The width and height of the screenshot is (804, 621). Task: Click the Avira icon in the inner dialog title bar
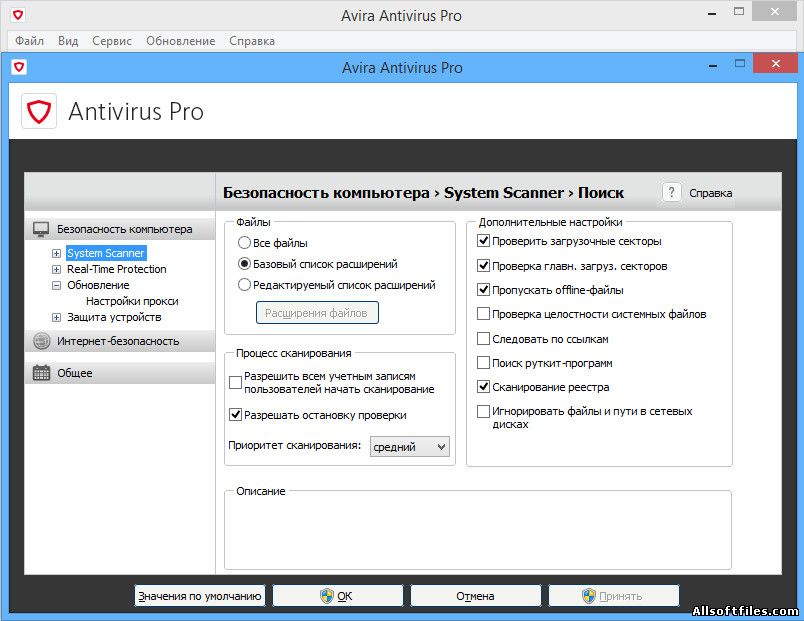(19, 67)
